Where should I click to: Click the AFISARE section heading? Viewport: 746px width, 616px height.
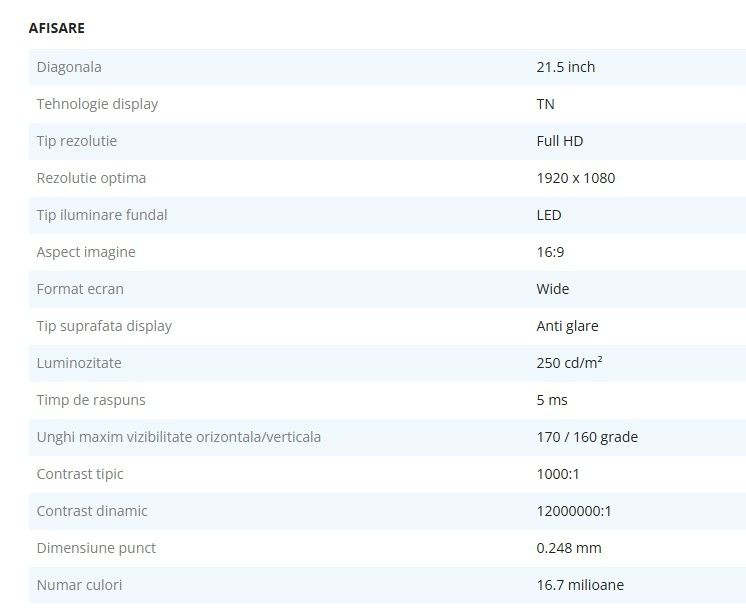click(57, 28)
